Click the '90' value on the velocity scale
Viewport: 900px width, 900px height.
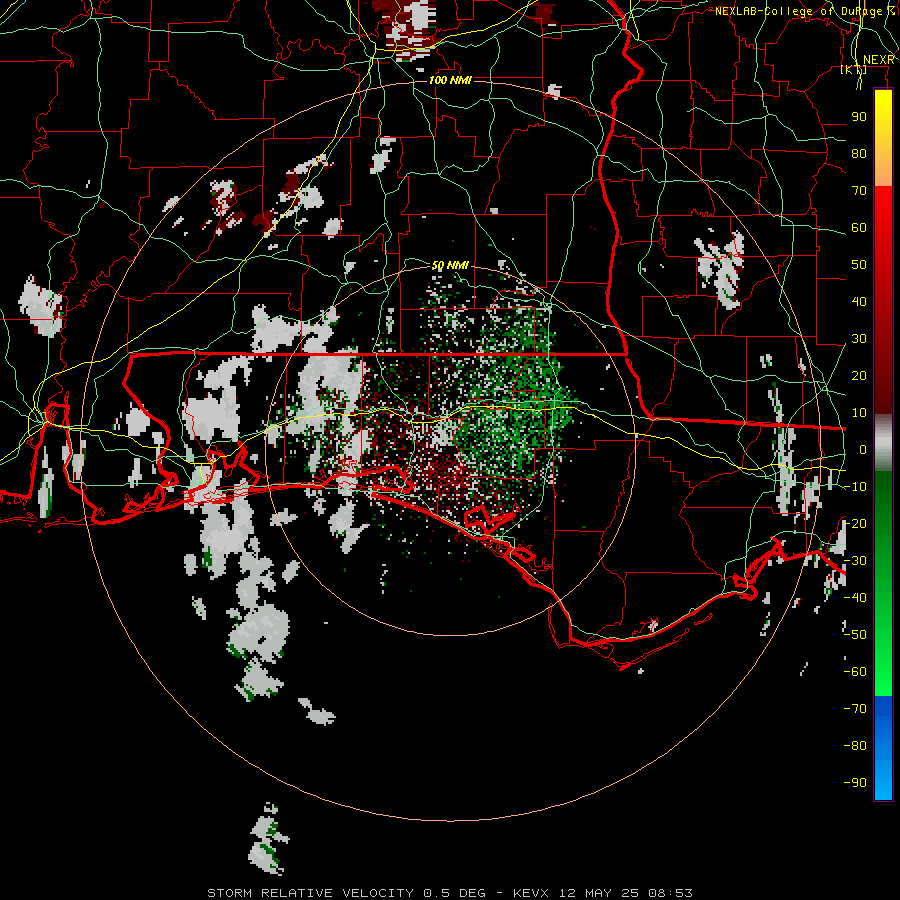(859, 117)
